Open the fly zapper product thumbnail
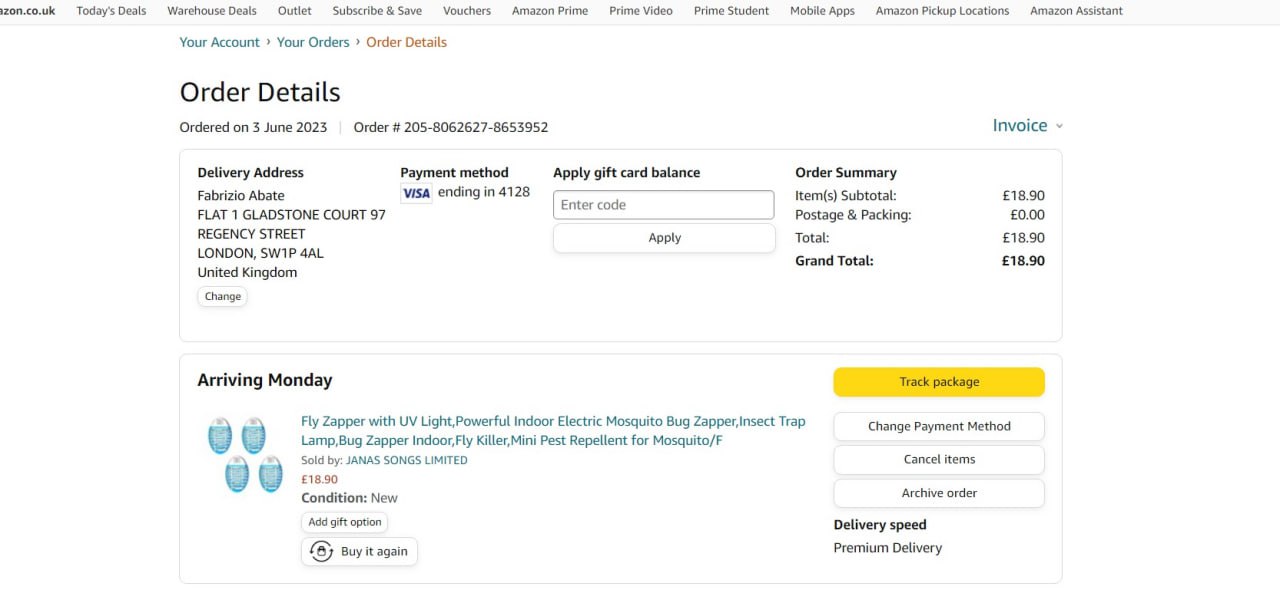 click(245, 455)
